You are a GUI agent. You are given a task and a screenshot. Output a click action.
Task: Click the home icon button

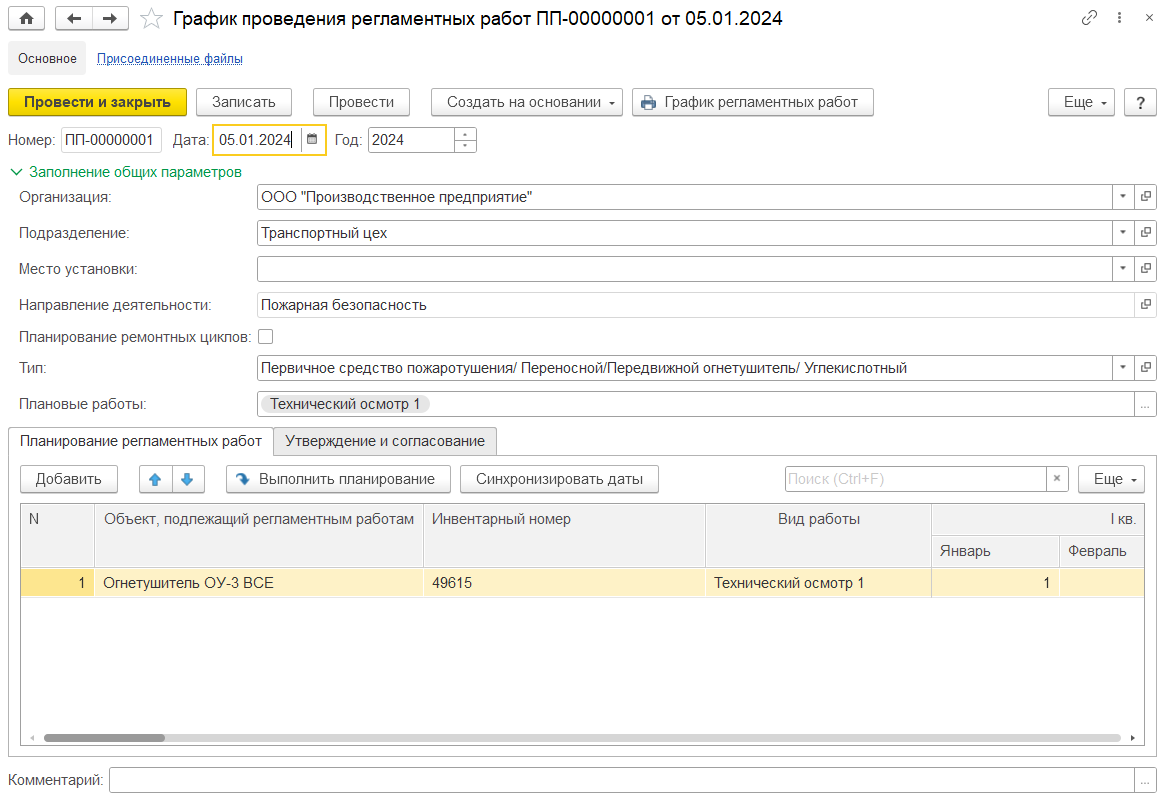[26, 18]
